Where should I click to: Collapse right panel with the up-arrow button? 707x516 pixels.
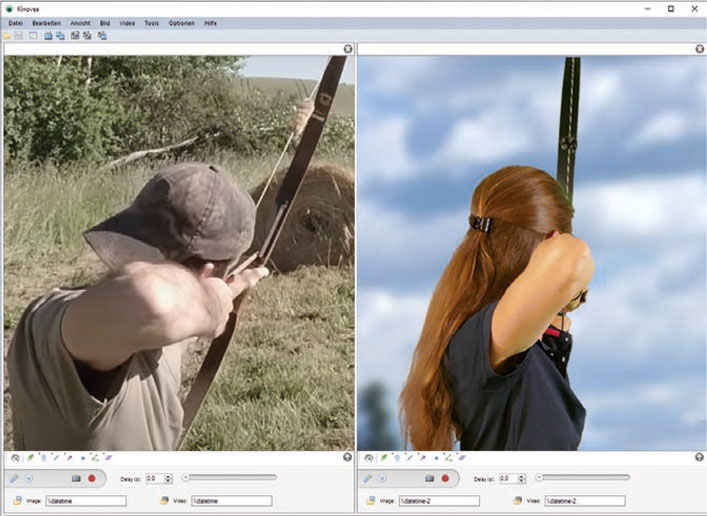point(700,457)
